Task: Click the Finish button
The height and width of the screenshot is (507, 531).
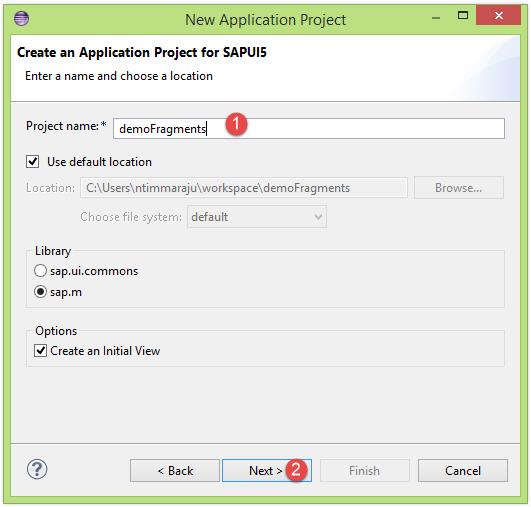Action: tap(365, 470)
